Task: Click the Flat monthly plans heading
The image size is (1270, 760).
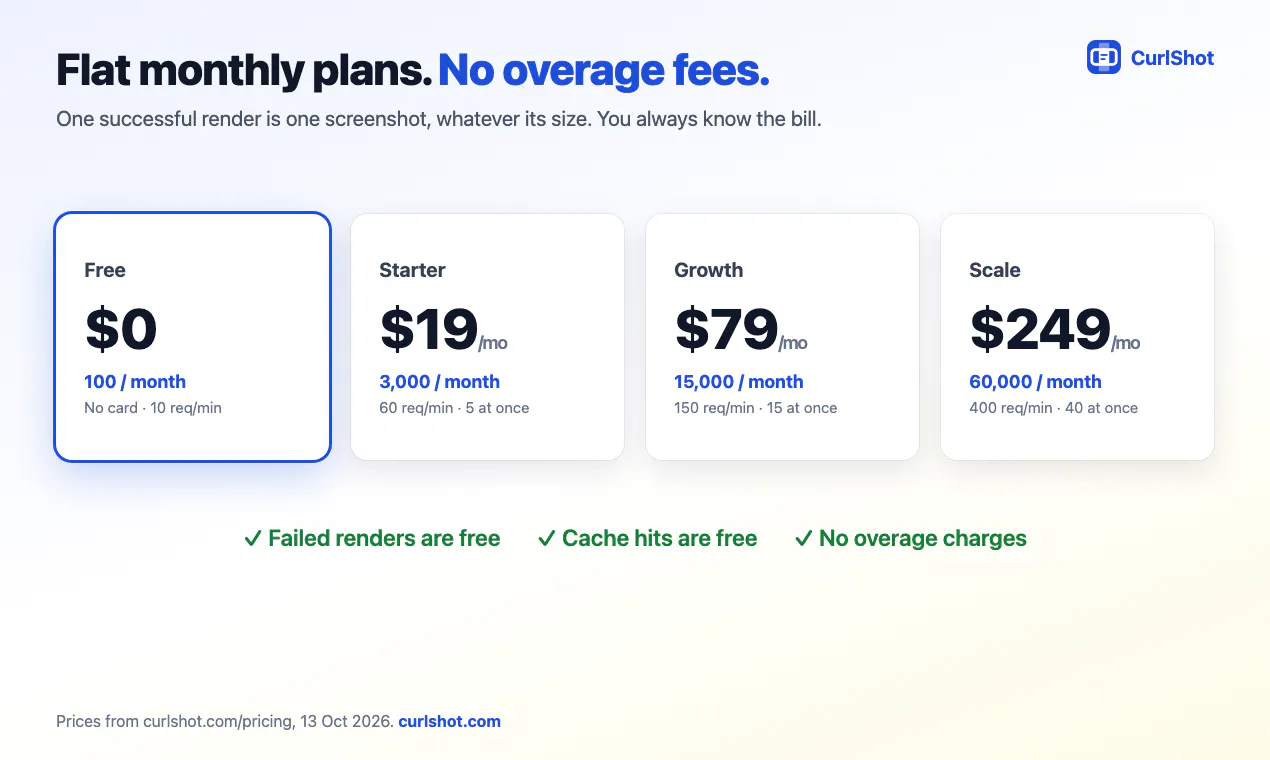Action: pyautogui.click(x=244, y=71)
